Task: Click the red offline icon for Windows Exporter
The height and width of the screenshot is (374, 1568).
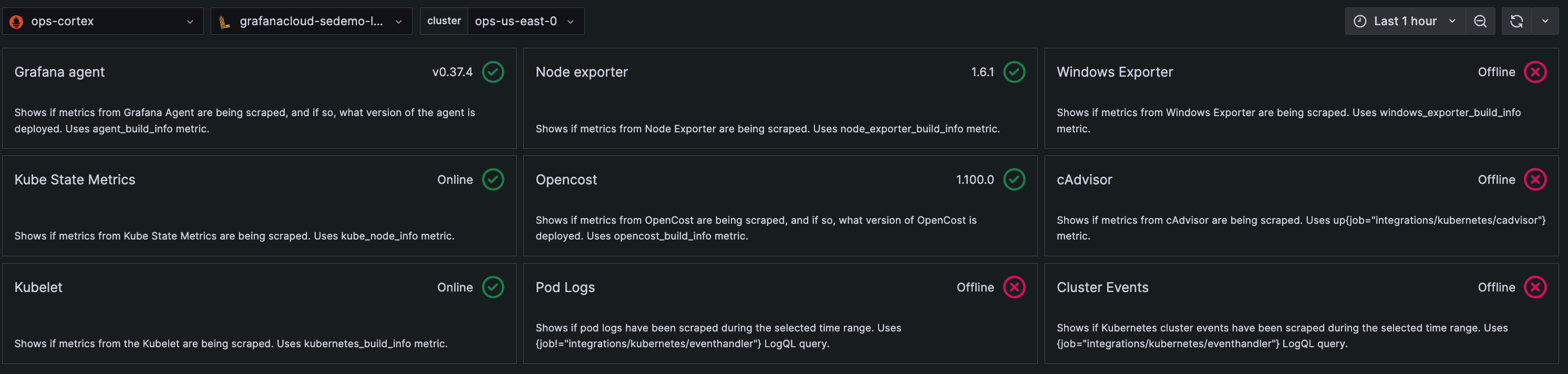Action: pyautogui.click(x=1534, y=72)
